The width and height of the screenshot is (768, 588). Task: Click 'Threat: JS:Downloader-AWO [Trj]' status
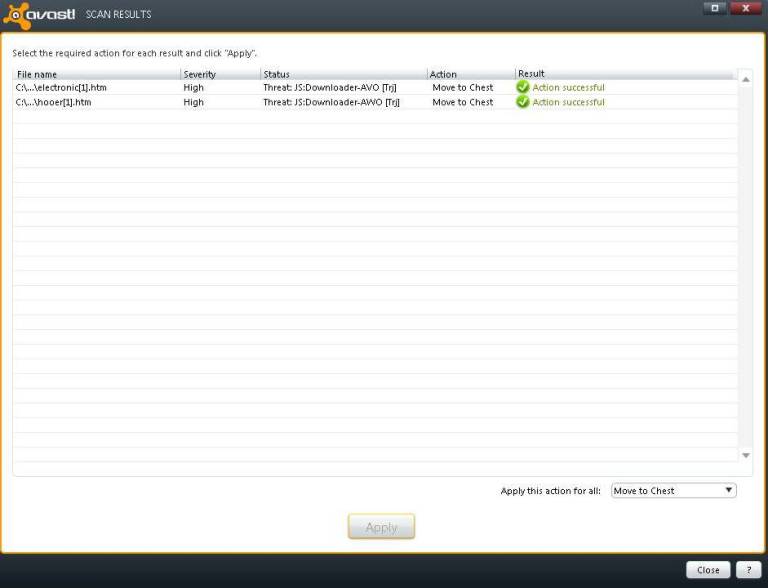pos(331,102)
